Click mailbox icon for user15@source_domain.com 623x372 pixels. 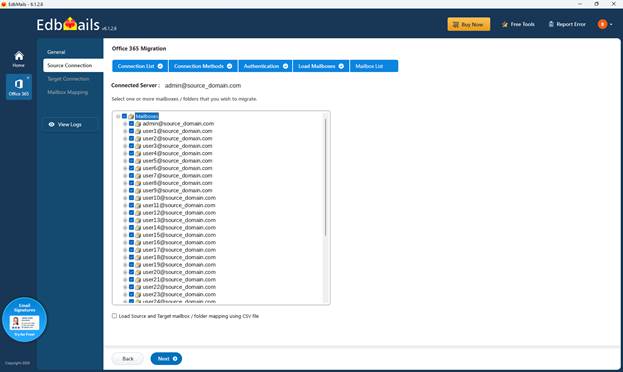pyautogui.click(x=138, y=235)
